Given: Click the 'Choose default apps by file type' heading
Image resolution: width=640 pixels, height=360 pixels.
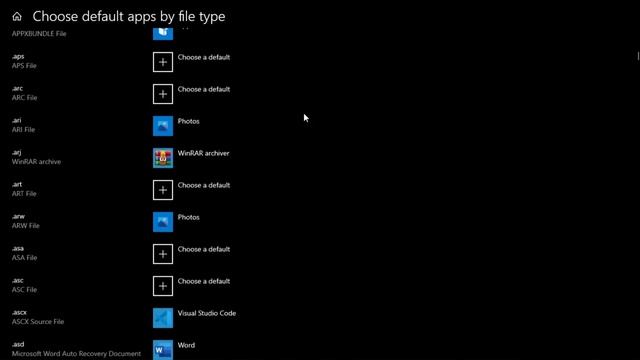Looking at the screenshot, I should pos(129,16).
